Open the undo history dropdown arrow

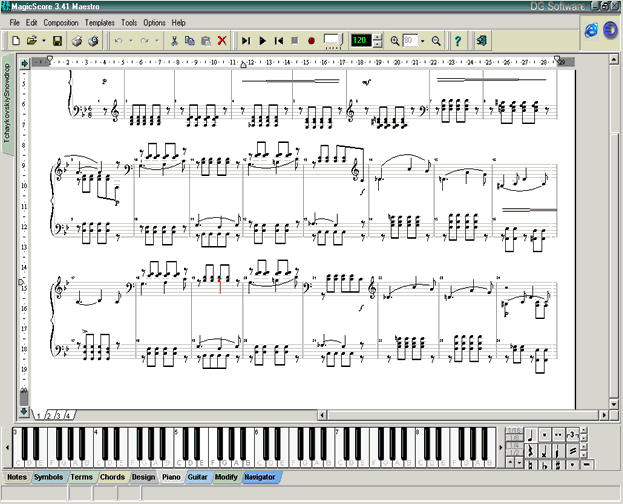[x=131, y=41]
